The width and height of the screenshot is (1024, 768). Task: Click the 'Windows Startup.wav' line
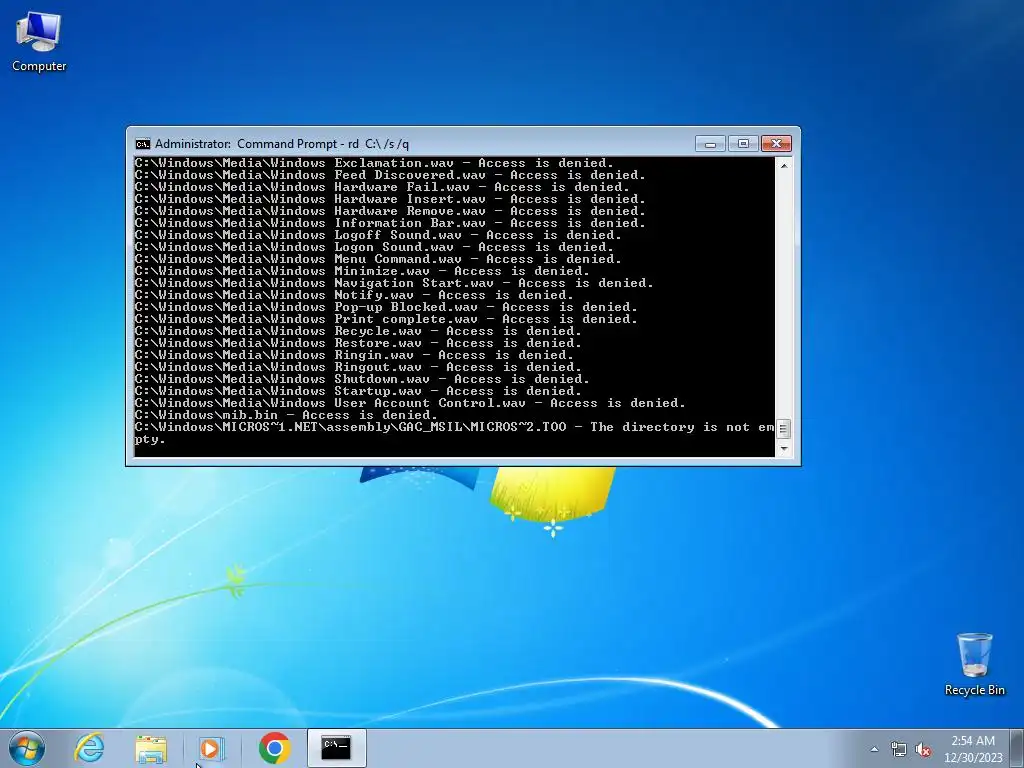(x=358, y=391)
